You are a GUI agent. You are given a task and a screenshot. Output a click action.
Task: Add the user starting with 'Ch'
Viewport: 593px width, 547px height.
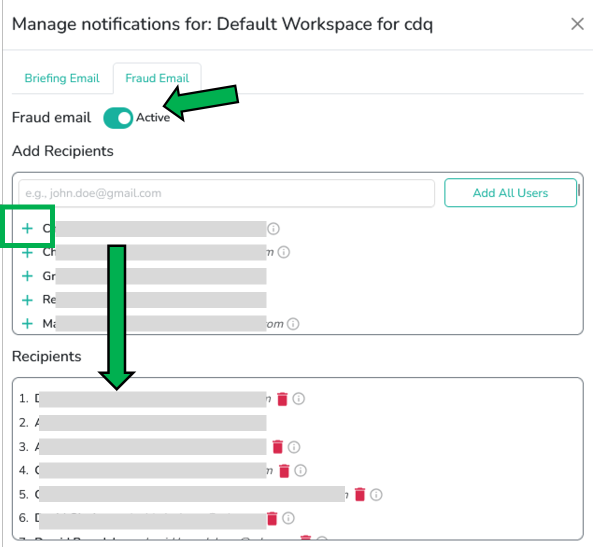click(27, 252)
